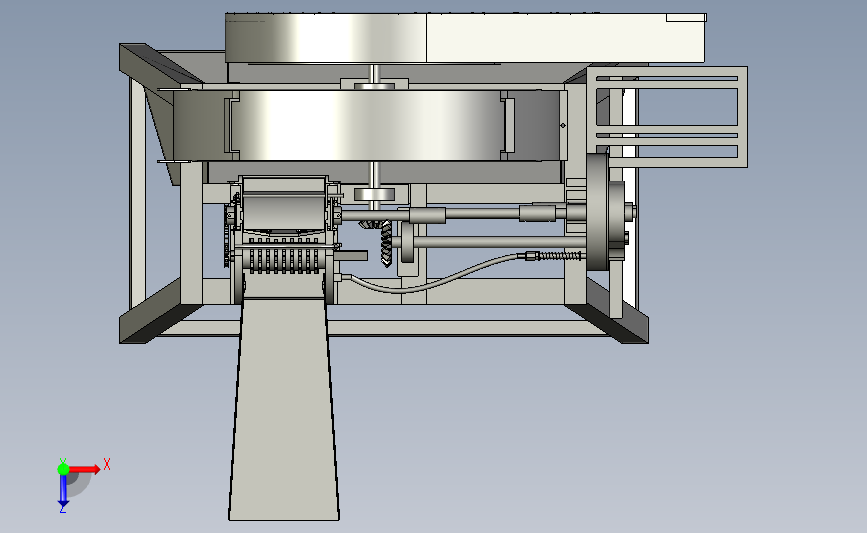This screenshot has width=867, height=533.
Task: Select the large pulley wheel on right
Action: click(x=597, y=212)
